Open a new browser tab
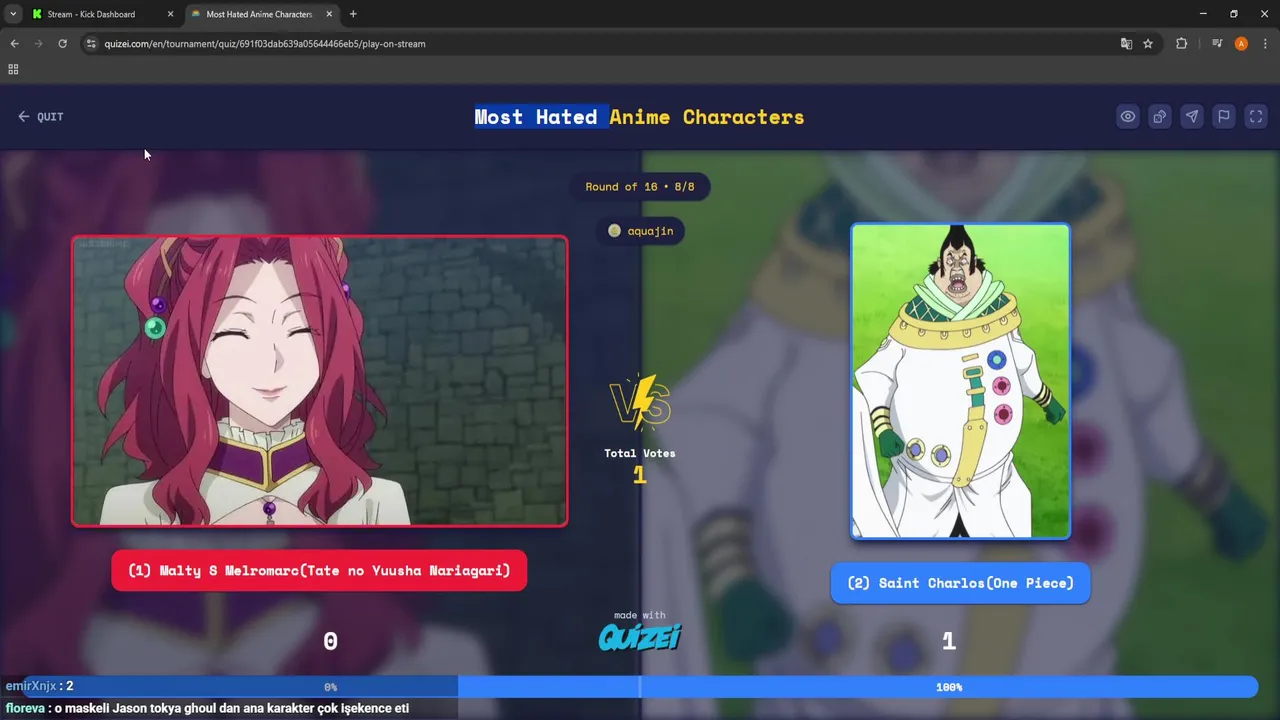 click(x=353, y=14)
